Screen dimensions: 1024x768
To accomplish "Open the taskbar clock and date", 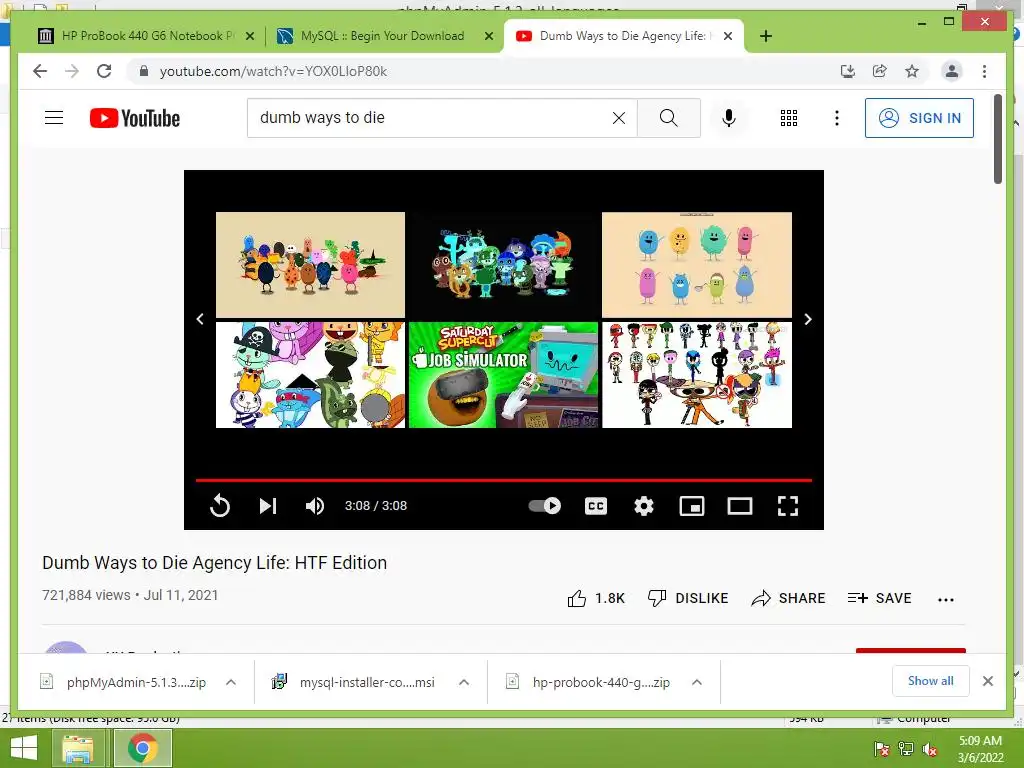I will [x=980, y=749].
